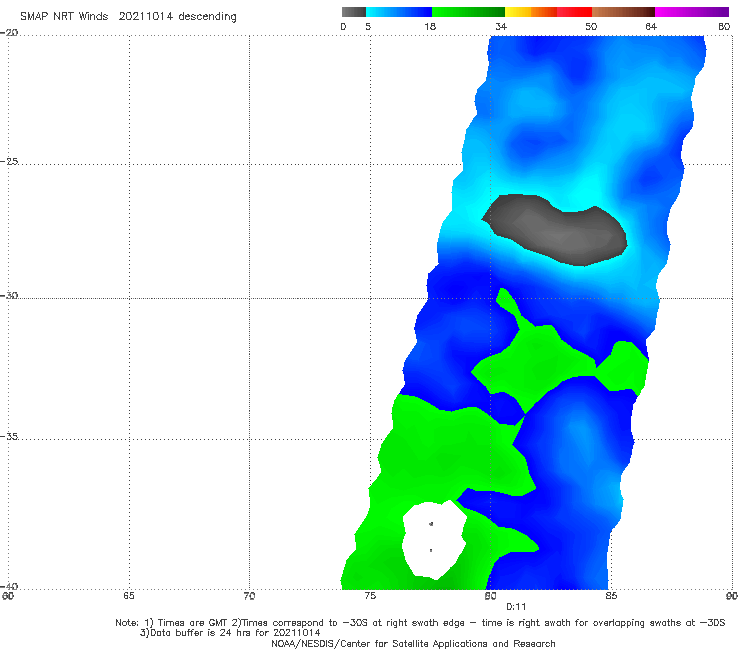Click the '0' label under the color bar
Image resolution: width=740 pixels, height=650 pixels.
point(343,26)
